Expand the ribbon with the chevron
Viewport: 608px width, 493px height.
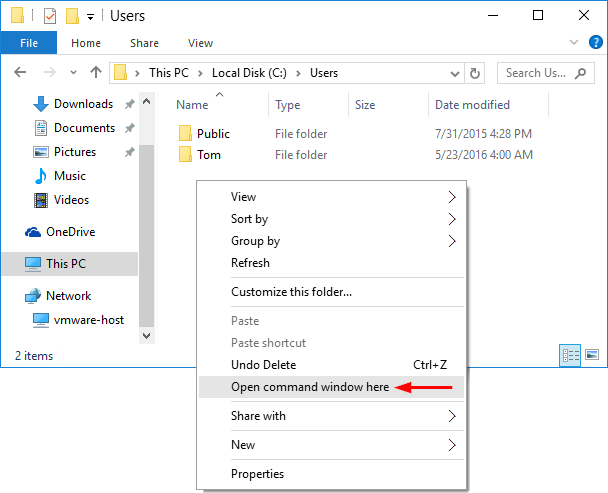pyautogui.click(x=574, y=42)
